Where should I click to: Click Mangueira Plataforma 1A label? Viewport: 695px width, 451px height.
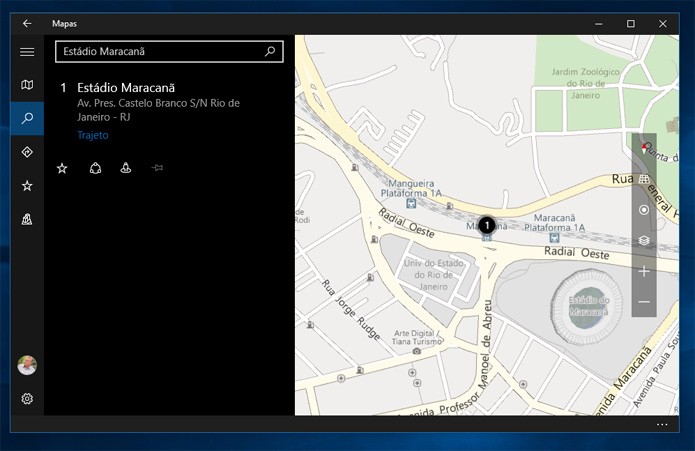pos(411,188)
